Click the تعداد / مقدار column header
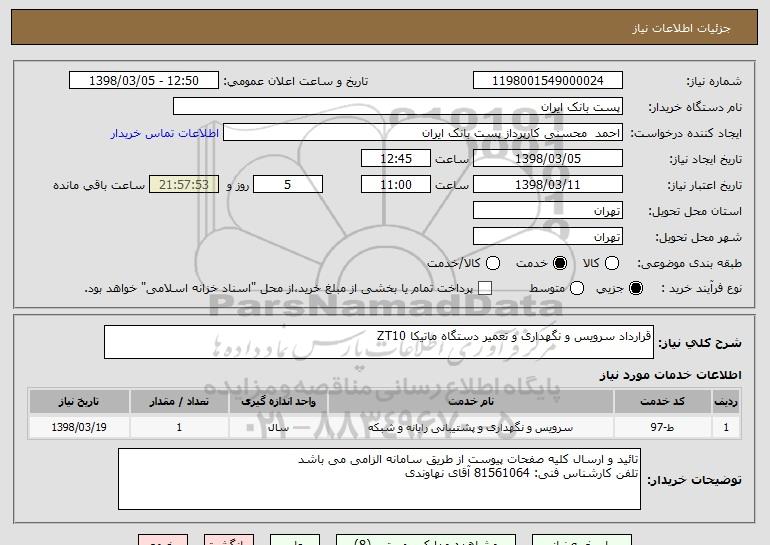 179,402
